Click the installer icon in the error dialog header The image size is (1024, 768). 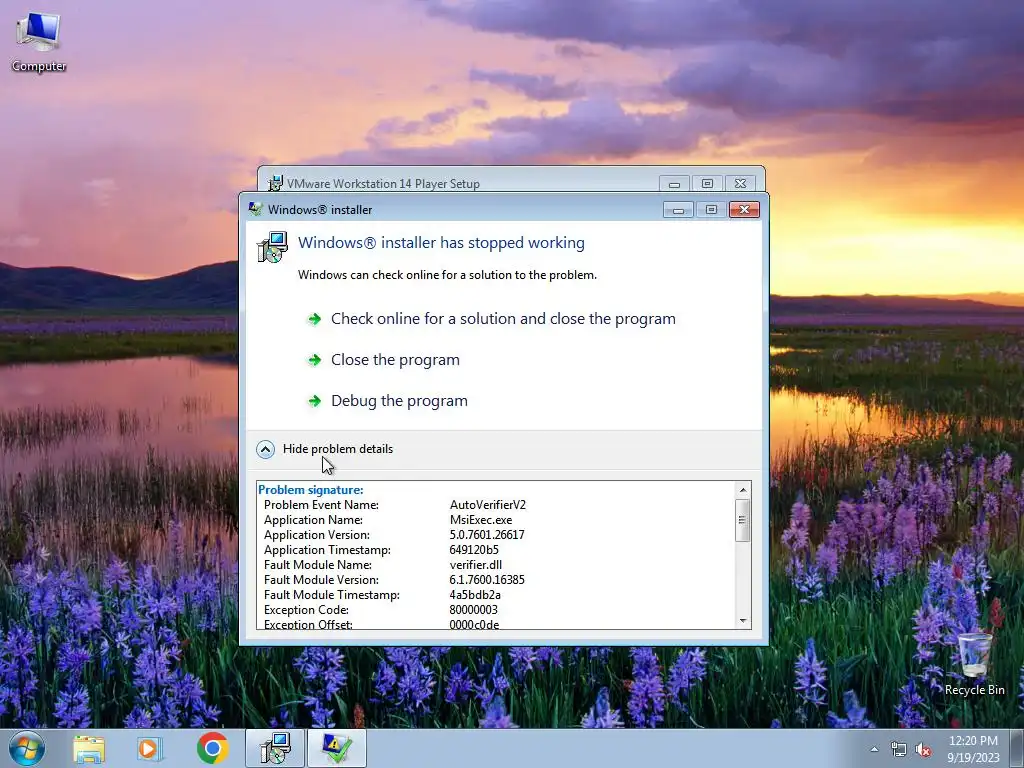(272, 247)
